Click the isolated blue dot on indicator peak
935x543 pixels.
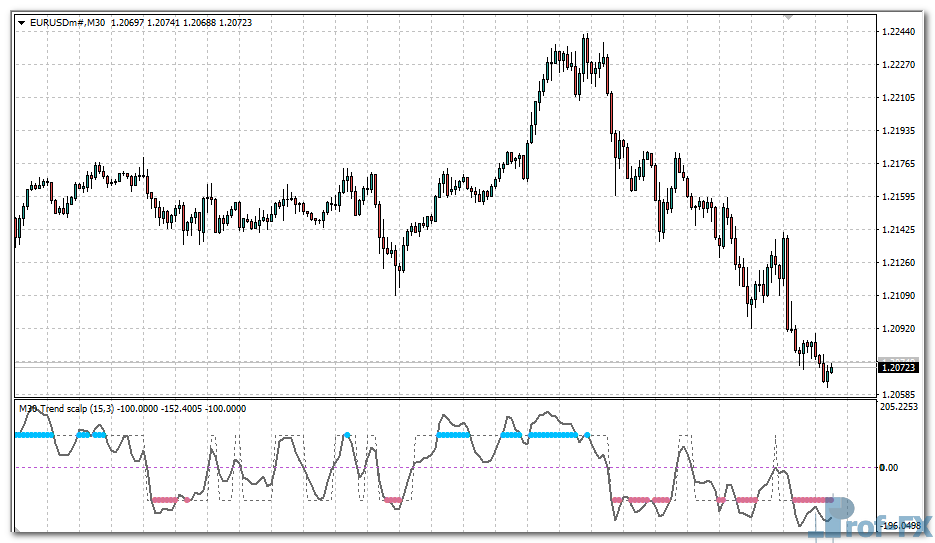(x=347, y=435)
